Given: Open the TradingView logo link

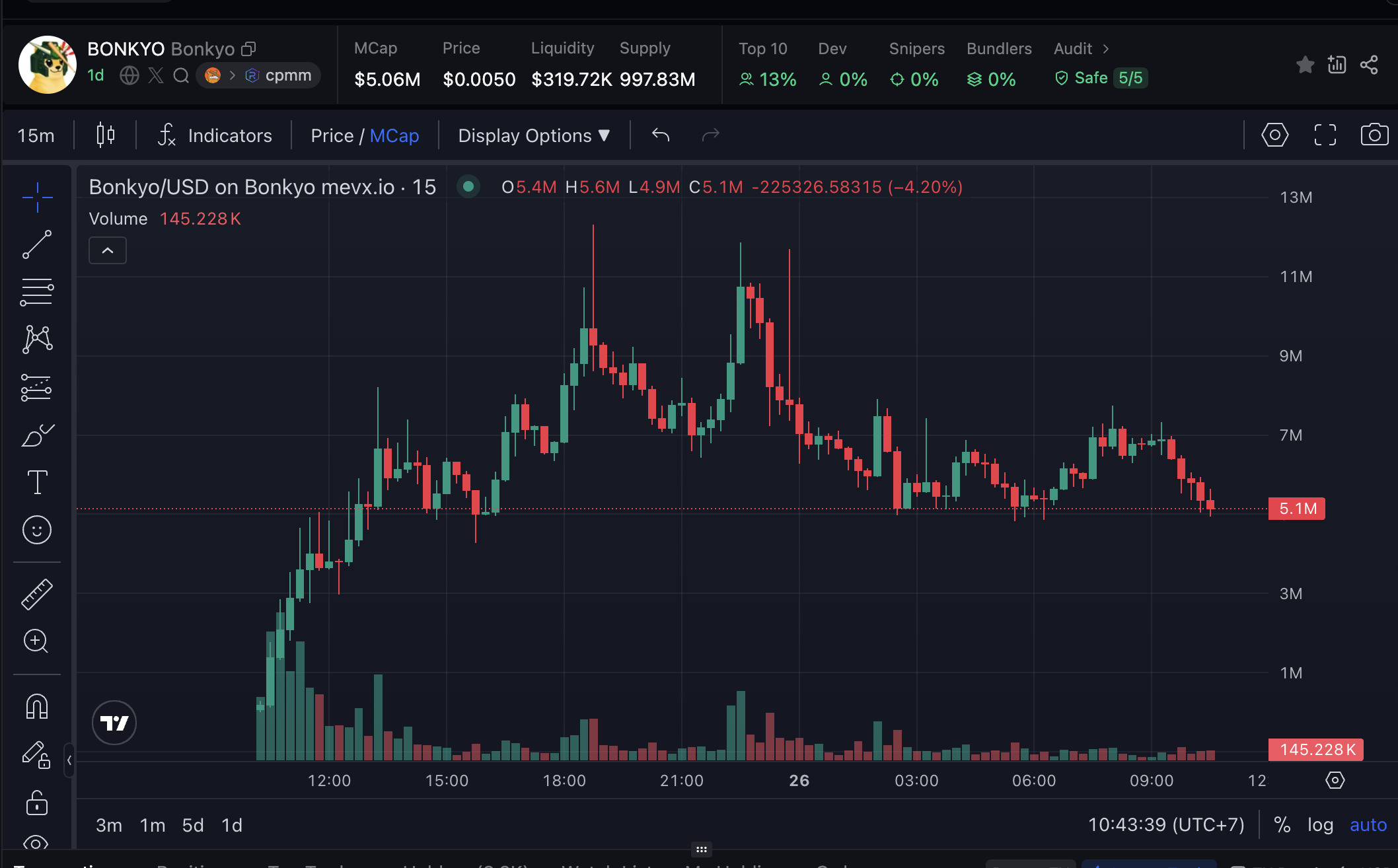Looking at the screenshot, I should (x=114, y=723).
